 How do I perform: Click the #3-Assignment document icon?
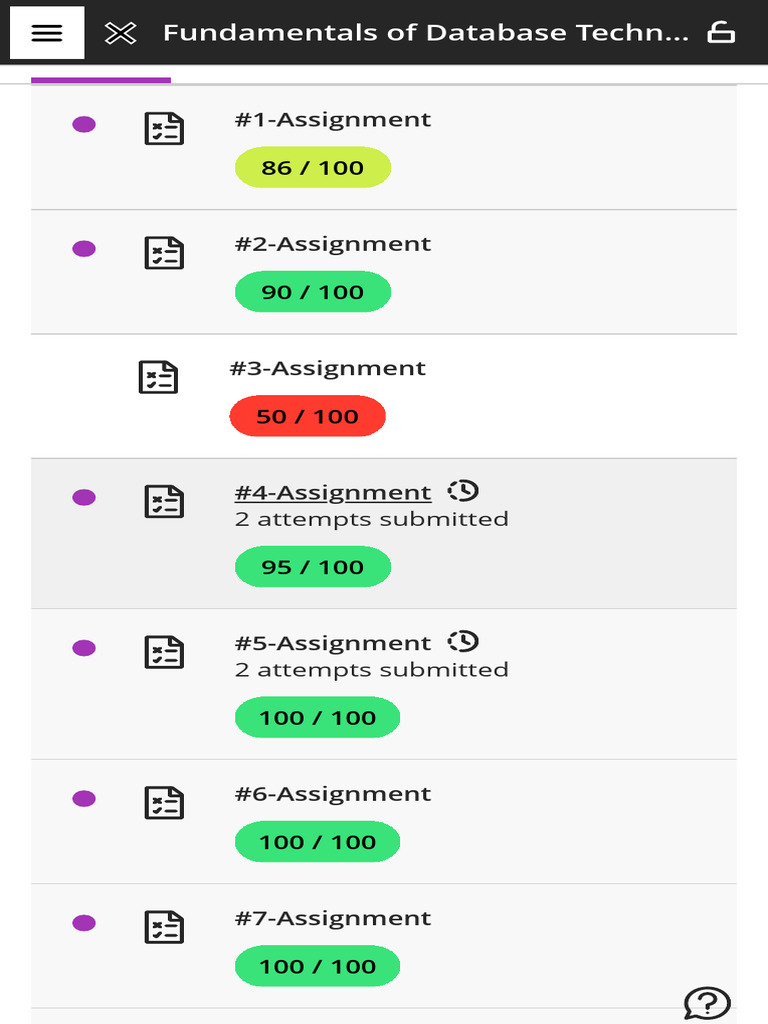pyautogui.click(x=158, y=377)
